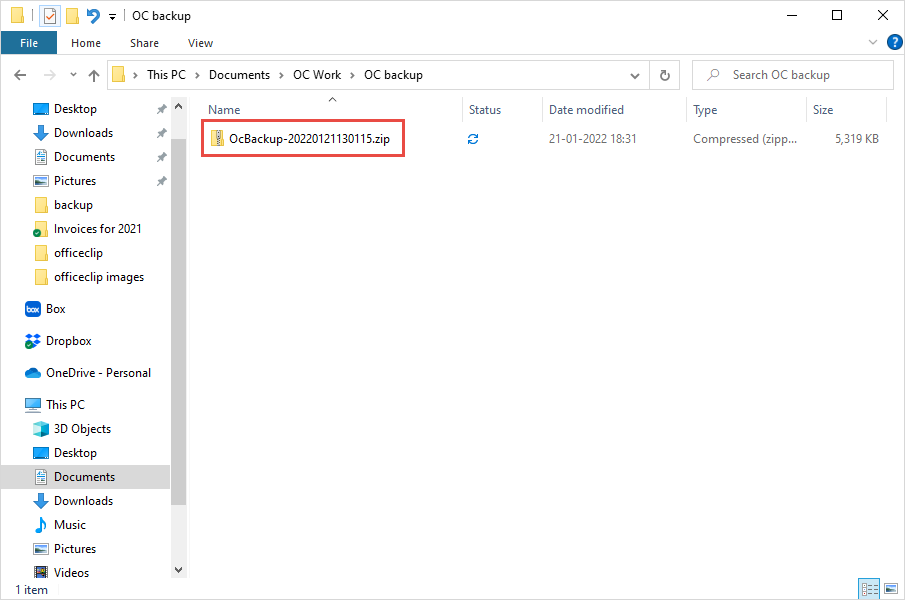This screenshot has width=905, height=600.
Task: Switch to Large icons view layout
Action: 891,588
